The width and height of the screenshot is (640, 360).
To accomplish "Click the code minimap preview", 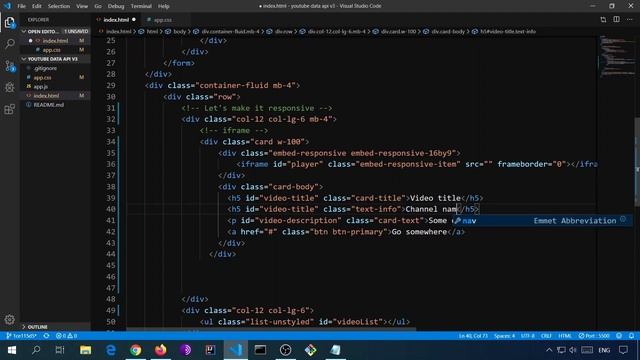I will click(x=617, y=56).
